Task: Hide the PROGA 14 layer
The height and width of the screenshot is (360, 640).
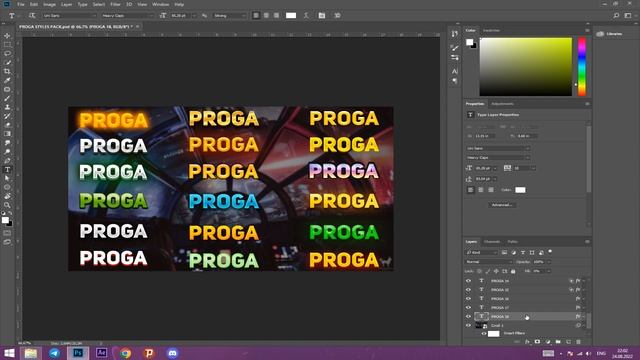Action: (x=468, y=281)
